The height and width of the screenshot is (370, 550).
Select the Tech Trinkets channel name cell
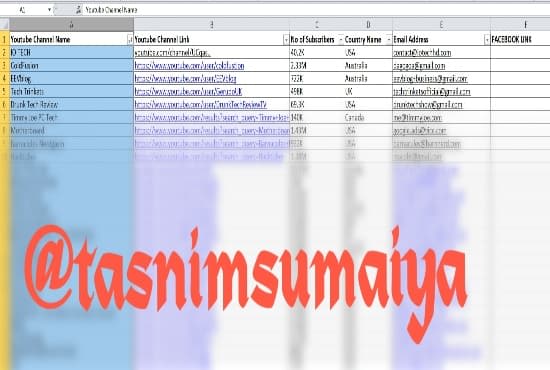pyautogui.click(x=72, y=91)
